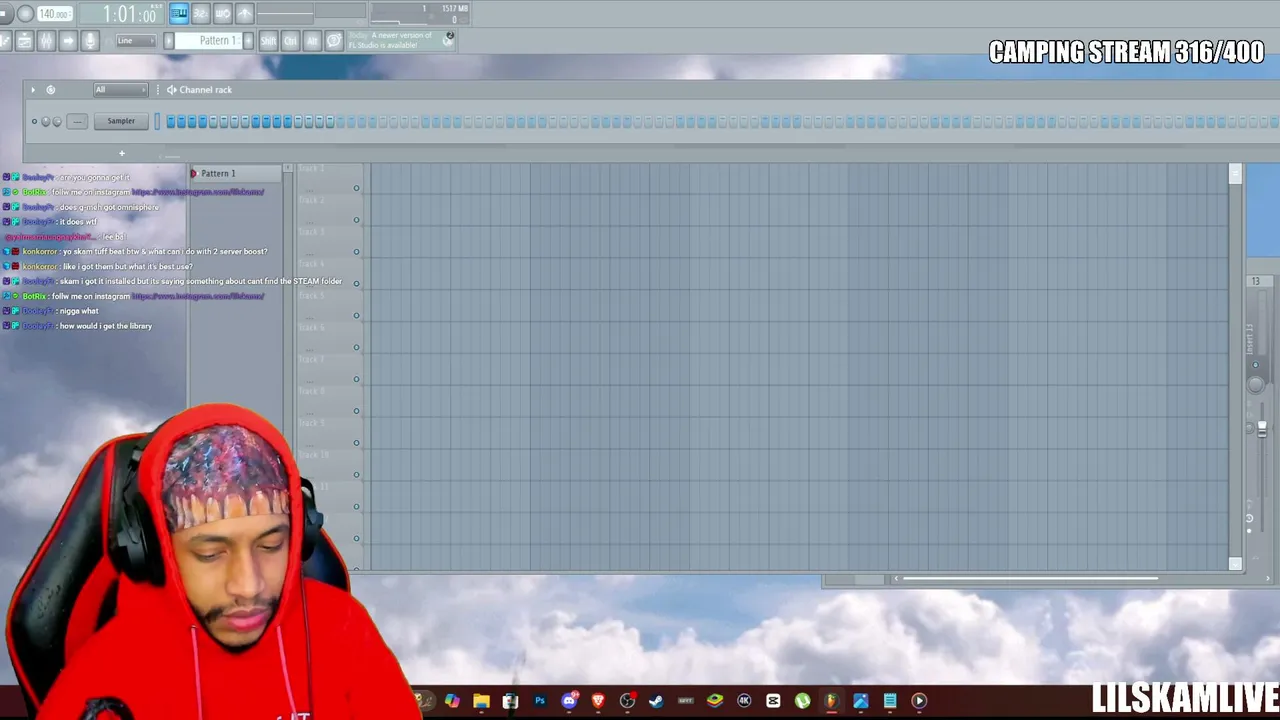Open CapCut from the taskbar
This screenshot has height=720, width=1280.
click(773, 701)
